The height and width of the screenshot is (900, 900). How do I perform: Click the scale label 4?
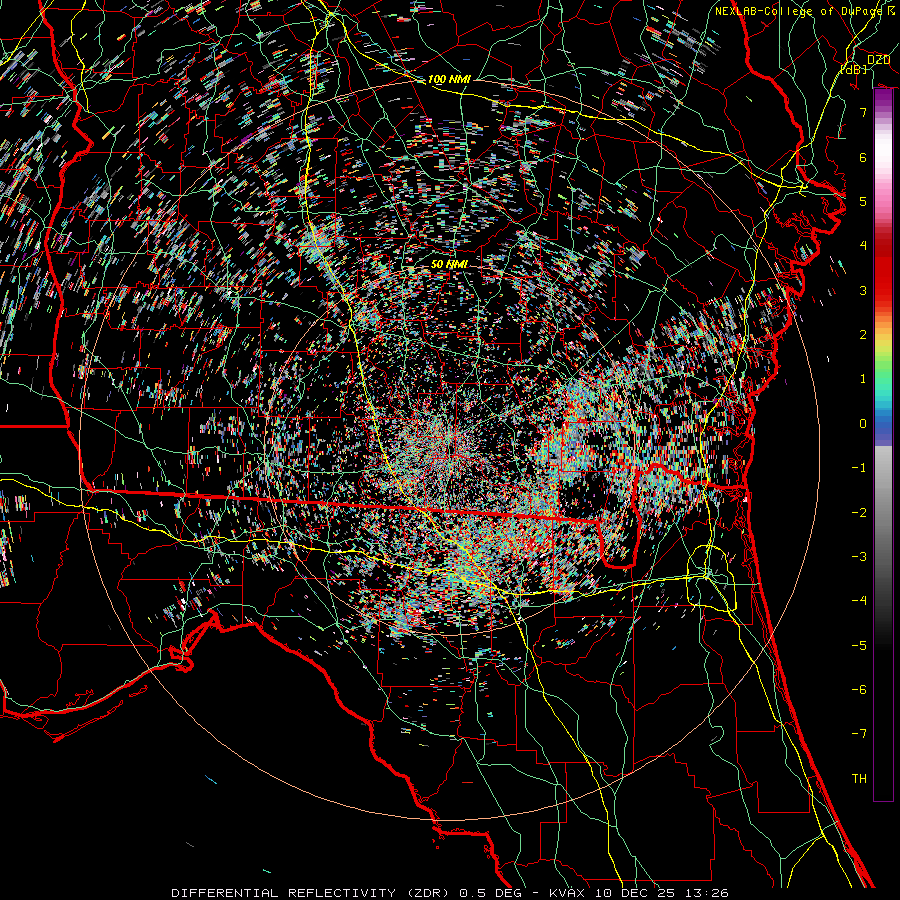(x=863, y=246)
